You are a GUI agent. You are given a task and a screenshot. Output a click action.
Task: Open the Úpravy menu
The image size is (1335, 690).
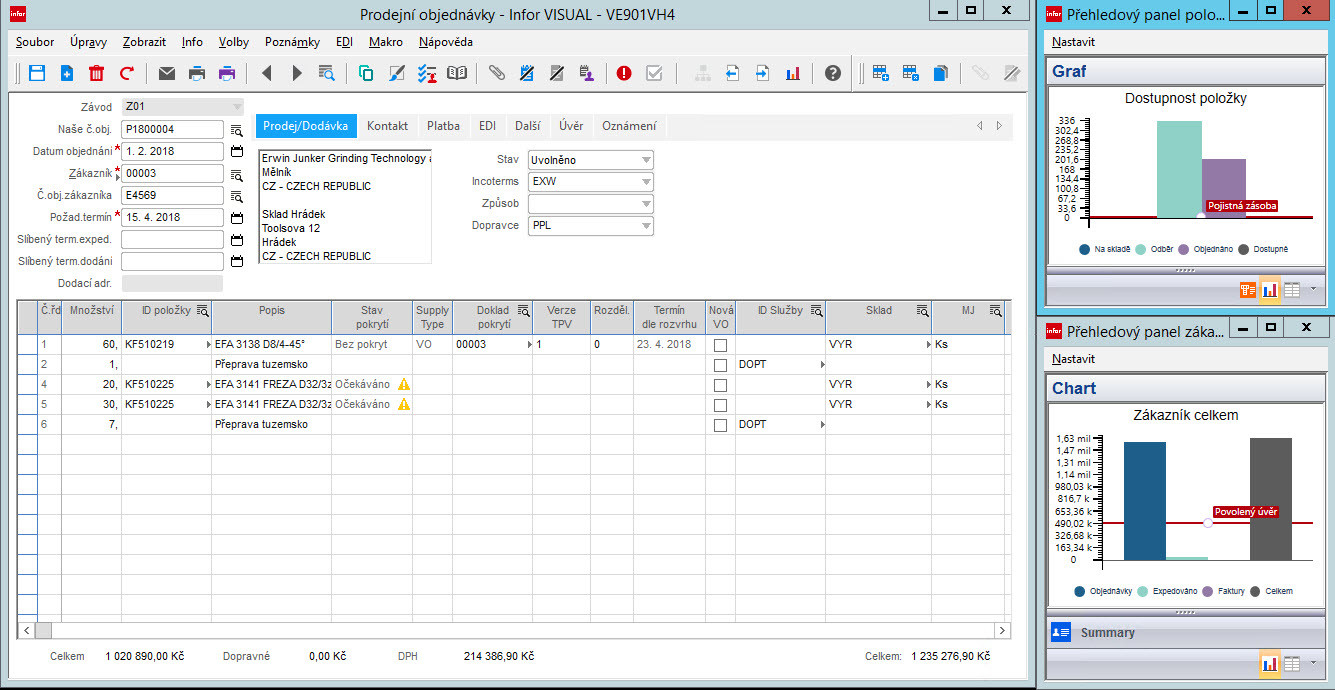(x=89, y=42)
